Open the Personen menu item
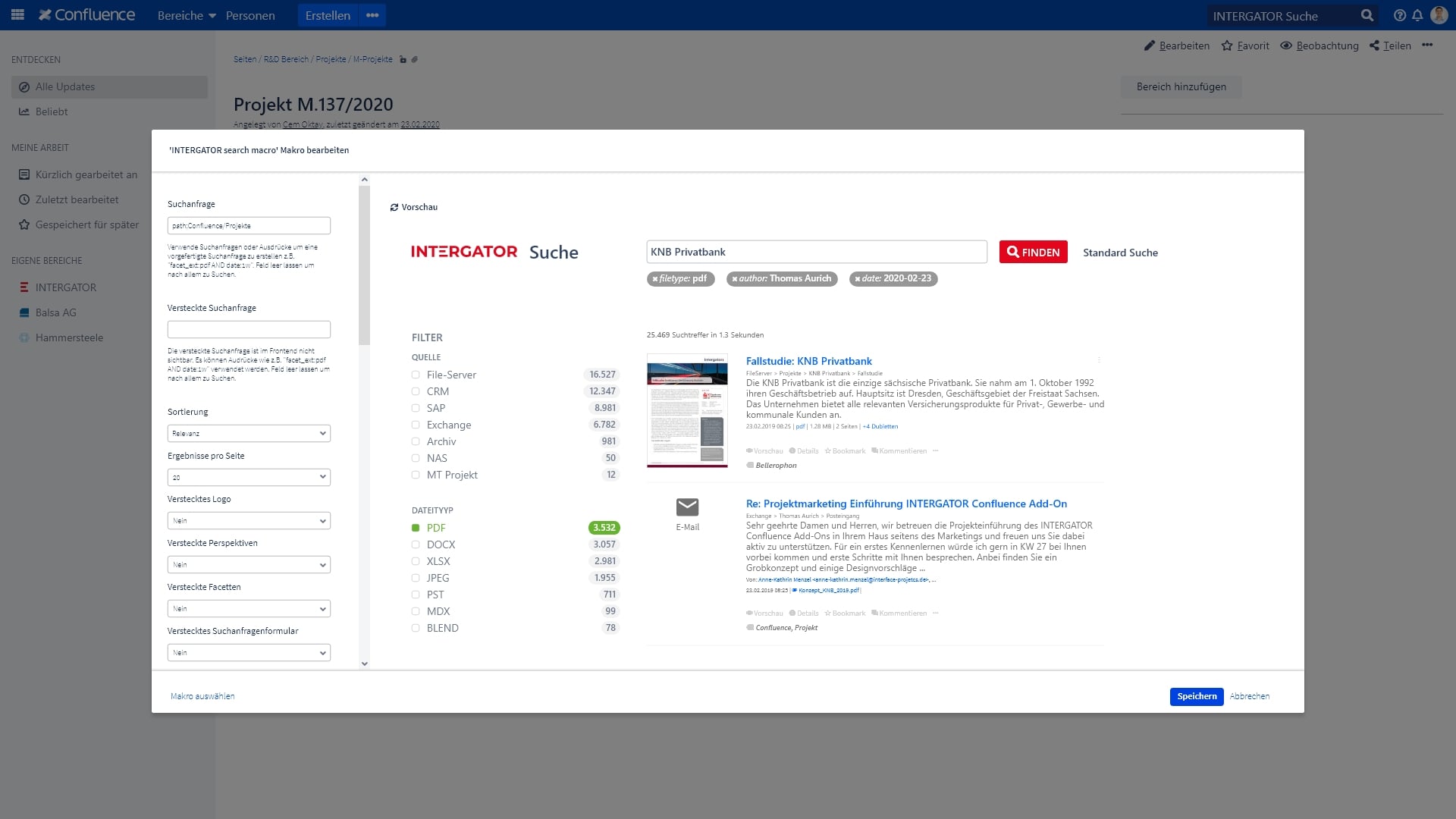 (x=250, y=15)
